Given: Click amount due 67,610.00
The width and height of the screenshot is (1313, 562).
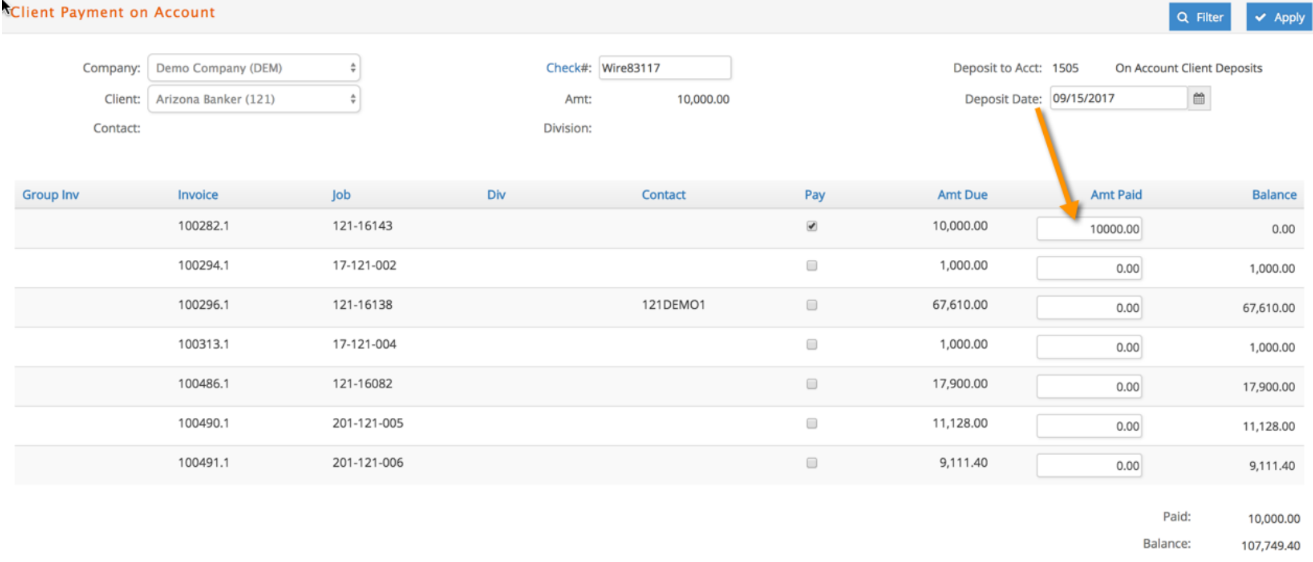Looking at the screenshot, I should 960,305.
